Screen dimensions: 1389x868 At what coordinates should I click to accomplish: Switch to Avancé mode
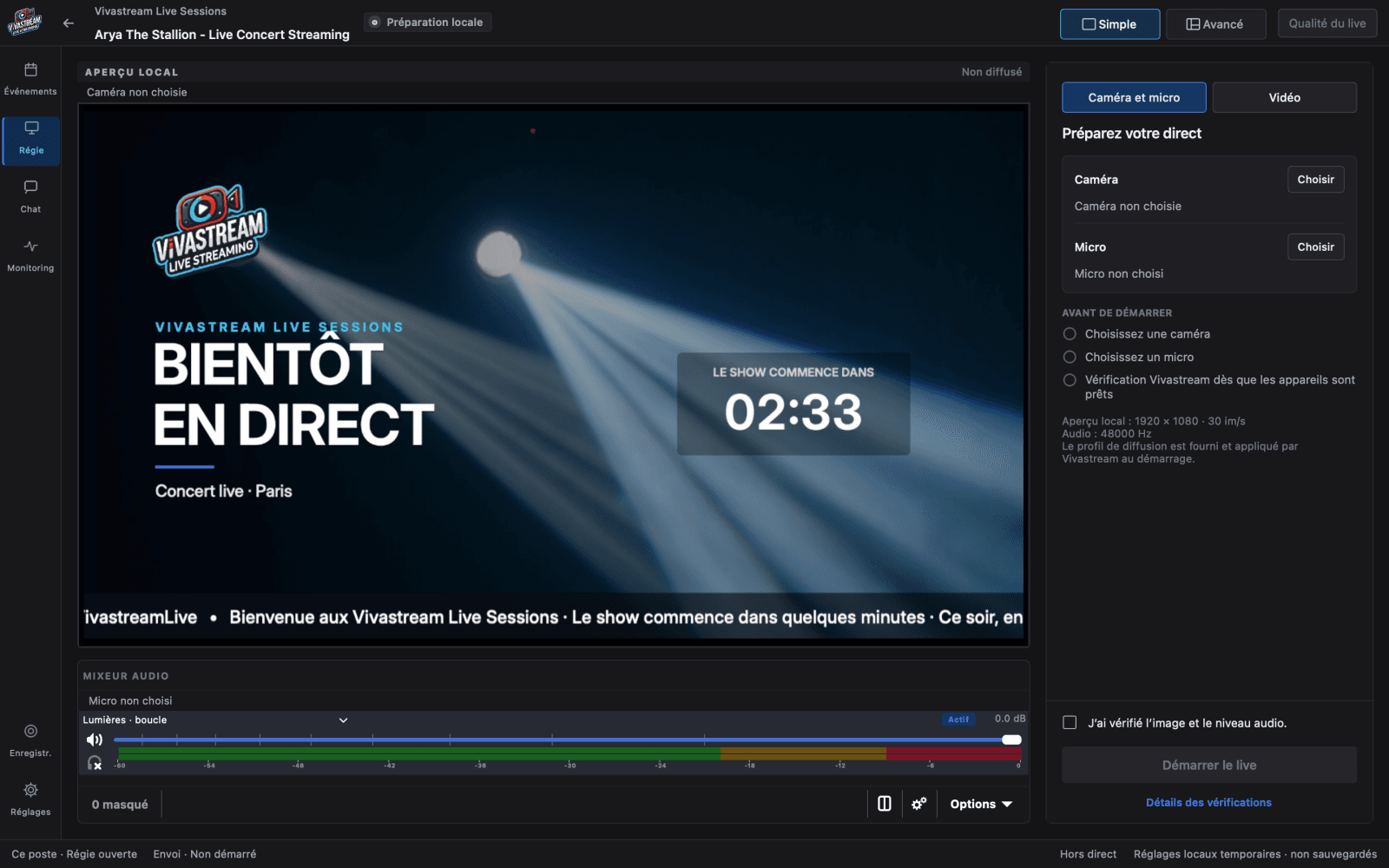[x=1215, y=24]
